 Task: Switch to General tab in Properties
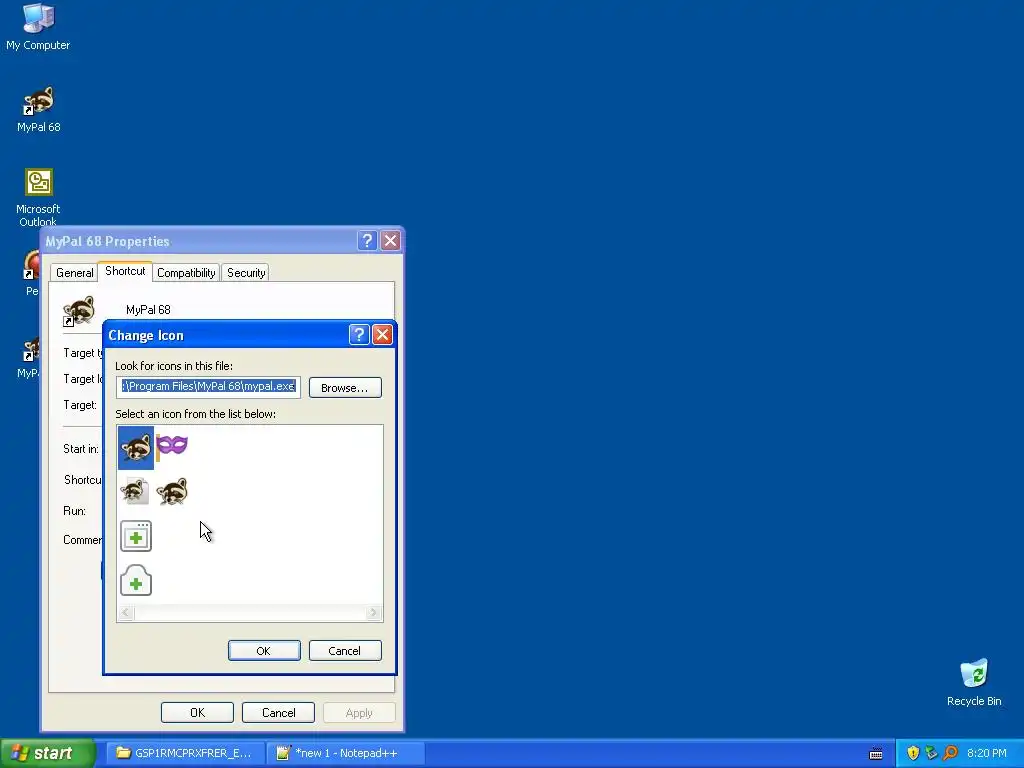pyautogui.click(x=74, y=272)
